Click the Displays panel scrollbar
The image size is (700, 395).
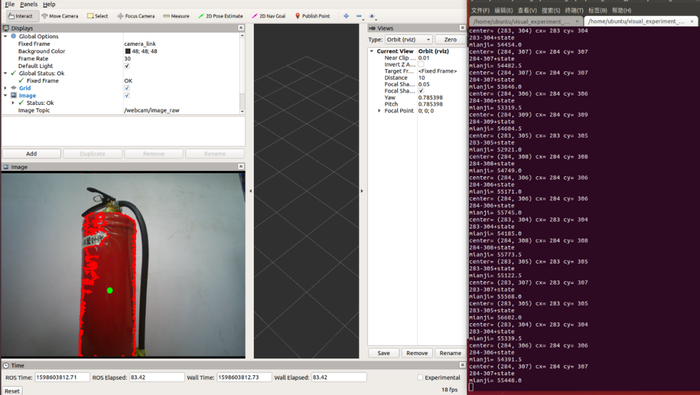coord(242,73)
